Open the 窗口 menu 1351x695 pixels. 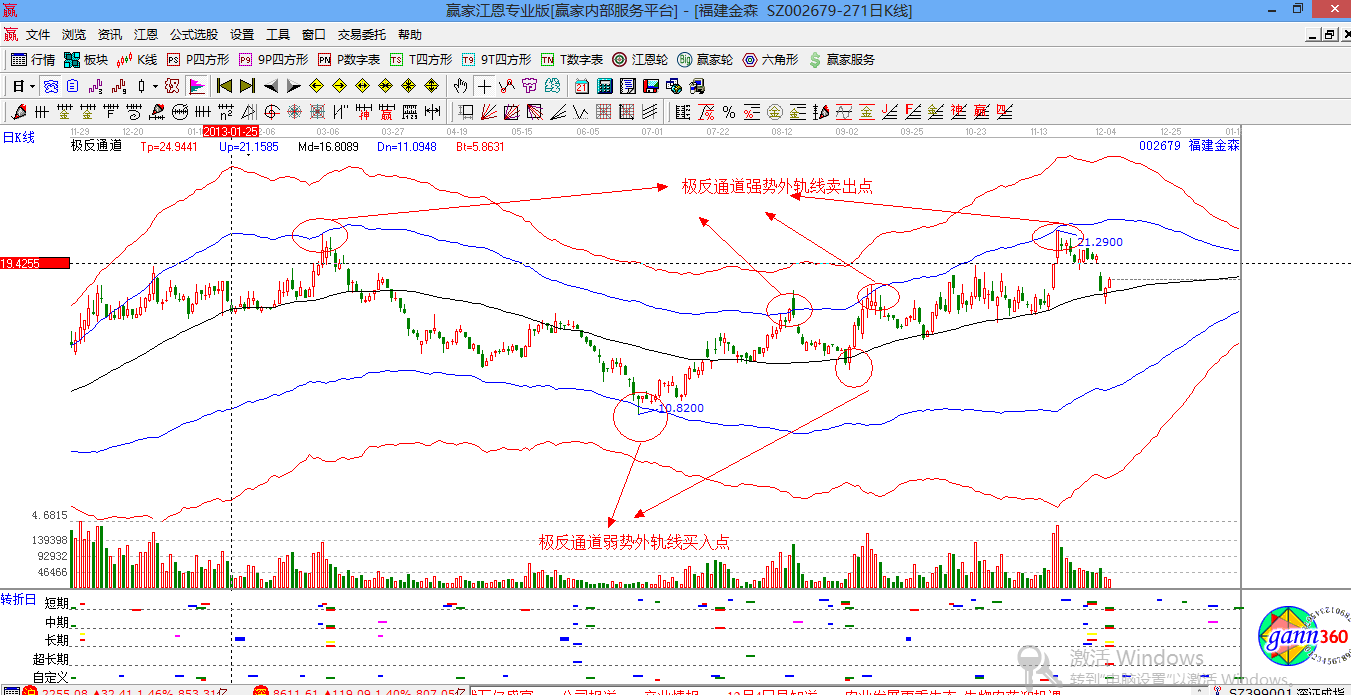(312, 33)
